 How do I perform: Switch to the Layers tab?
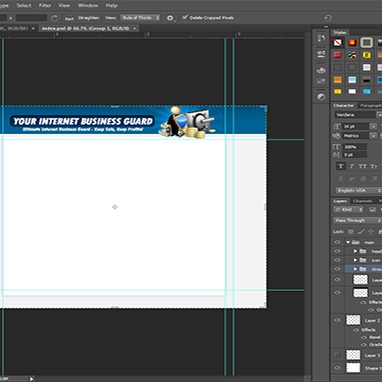point(340,201)
